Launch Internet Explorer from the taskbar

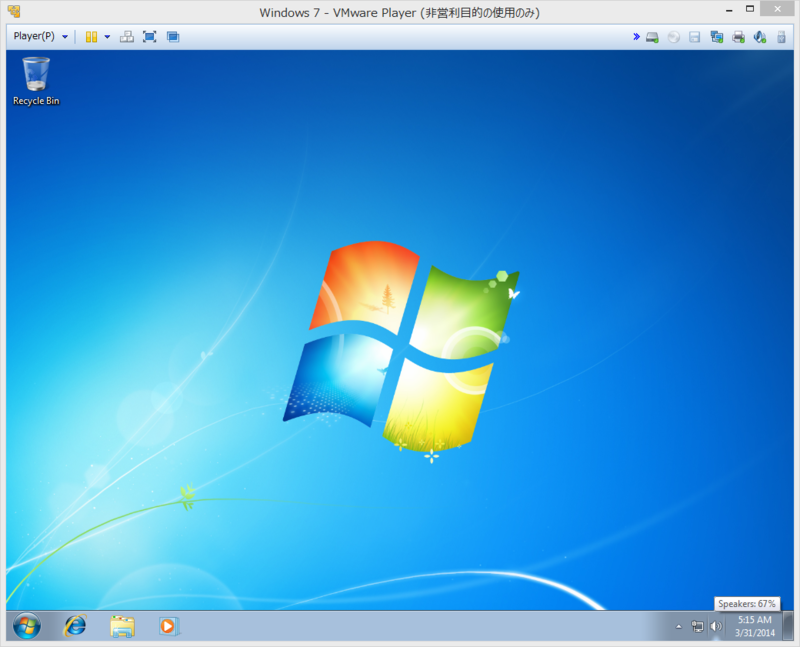pos(75,626)
